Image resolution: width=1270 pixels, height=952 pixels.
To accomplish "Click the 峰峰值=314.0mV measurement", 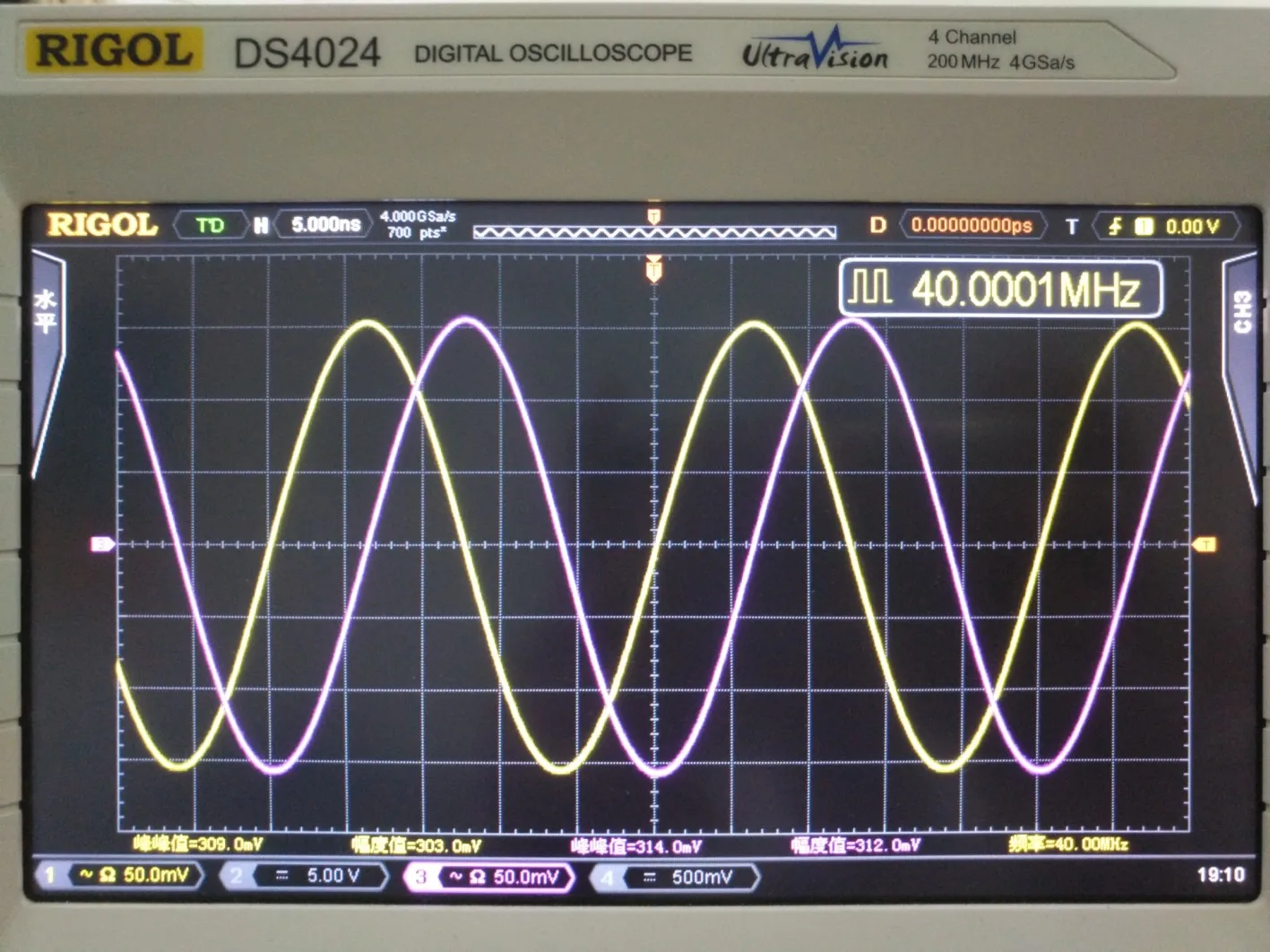I will click(635, 845).
